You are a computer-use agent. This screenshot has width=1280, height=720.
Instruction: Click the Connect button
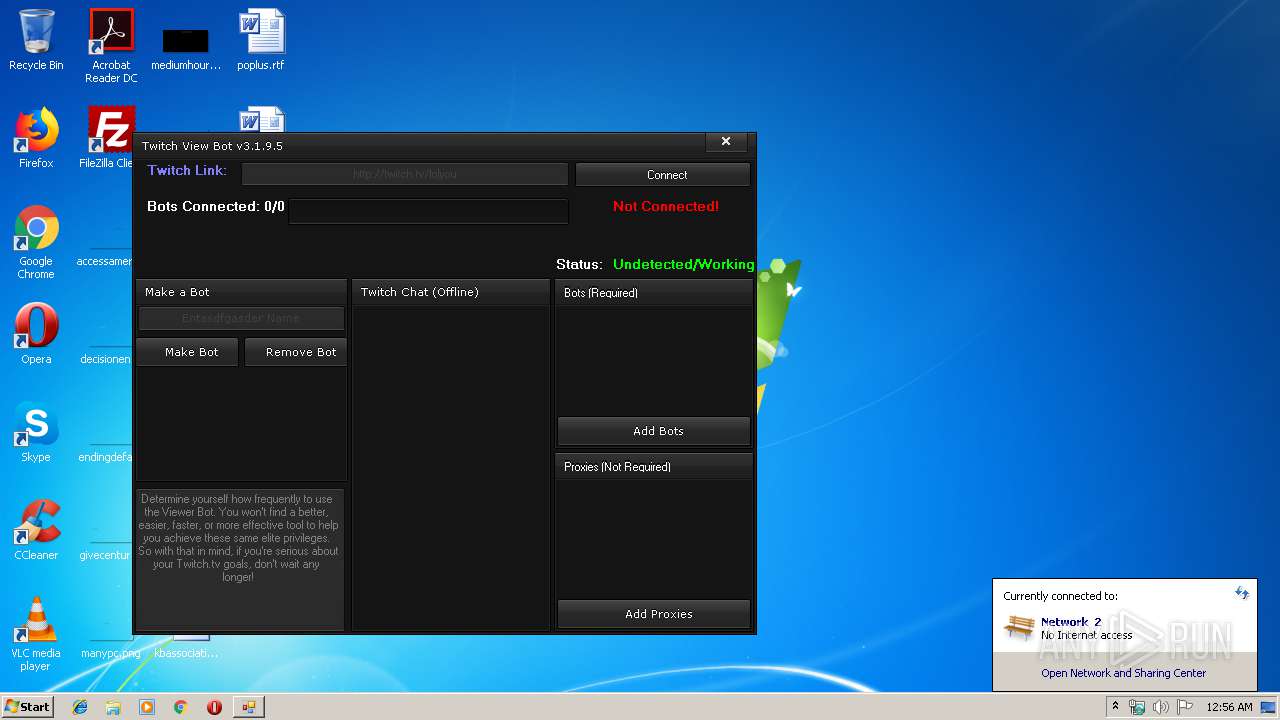663,174
